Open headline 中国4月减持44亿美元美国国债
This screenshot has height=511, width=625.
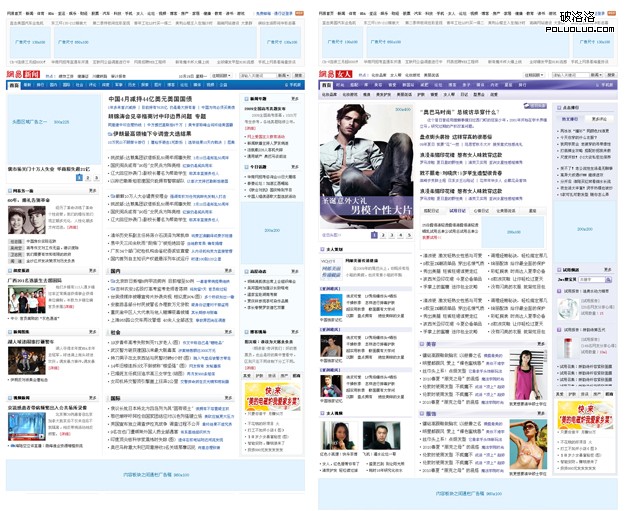150,98
